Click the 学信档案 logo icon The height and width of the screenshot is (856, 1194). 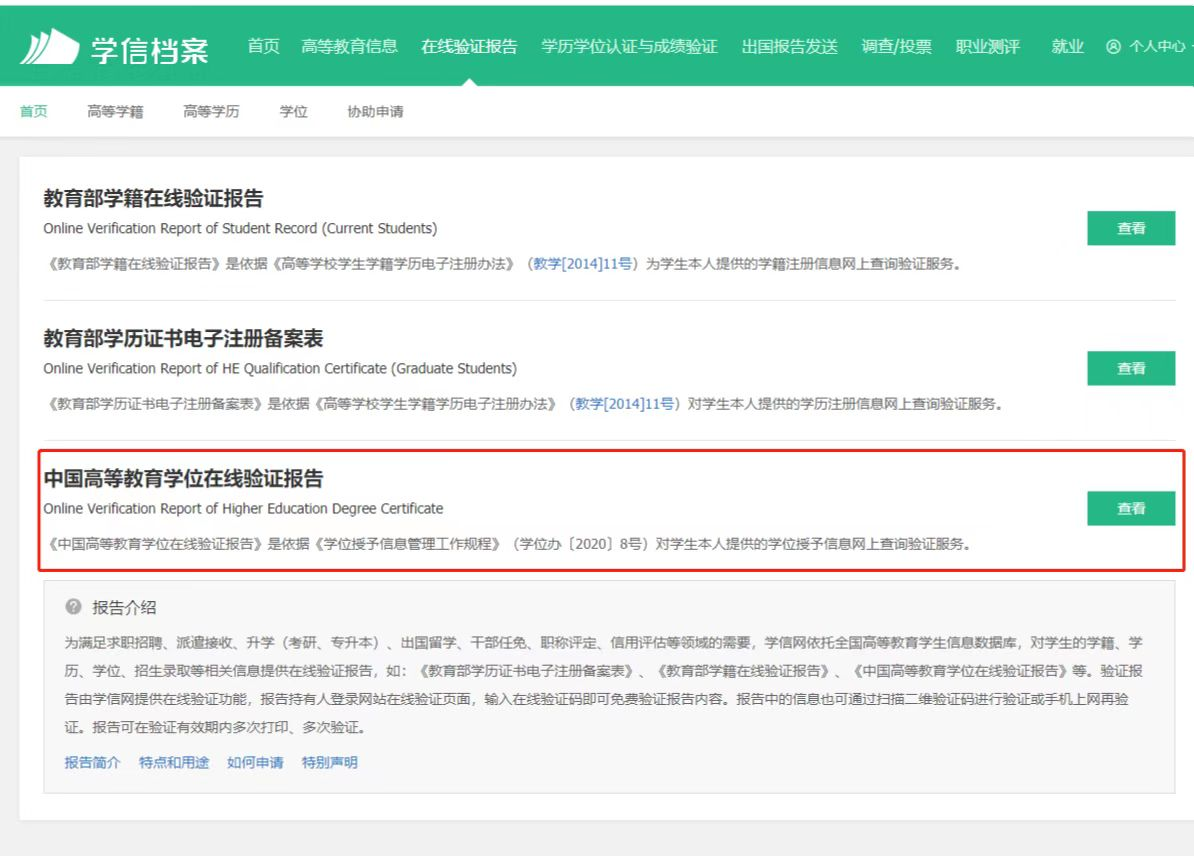coord(49,47)
